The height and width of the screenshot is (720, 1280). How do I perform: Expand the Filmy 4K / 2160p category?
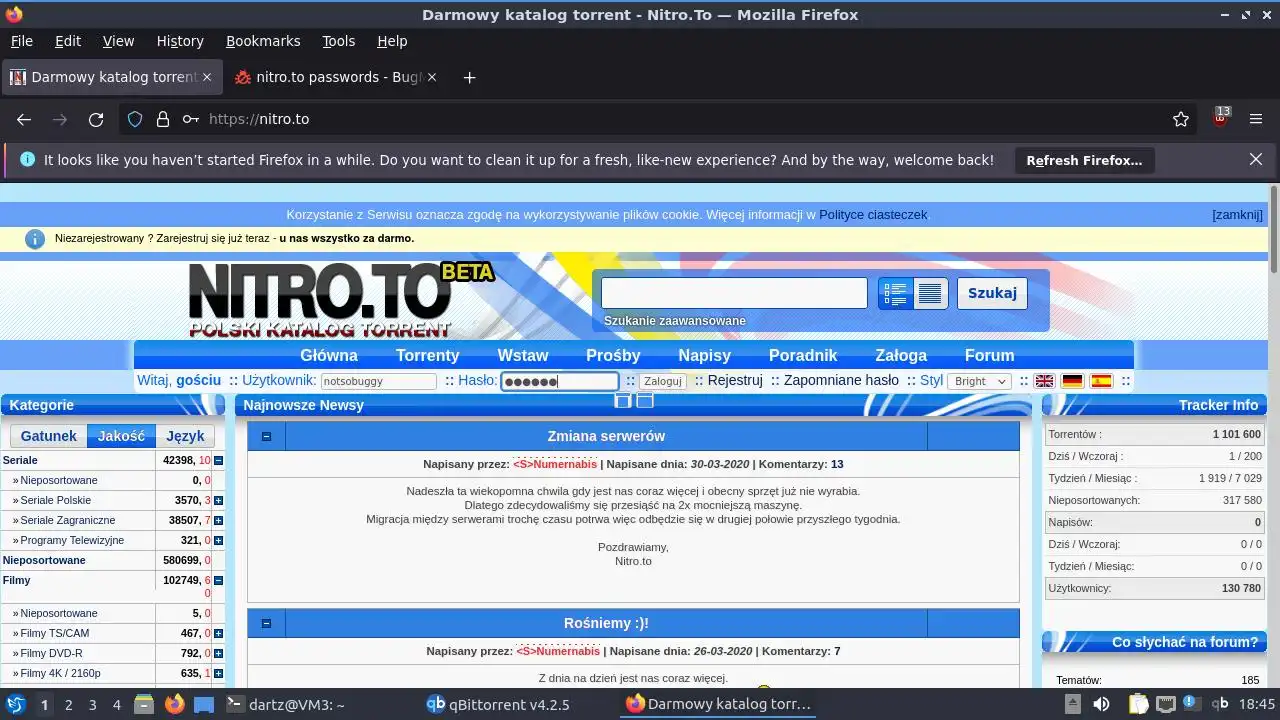point(218,673)
